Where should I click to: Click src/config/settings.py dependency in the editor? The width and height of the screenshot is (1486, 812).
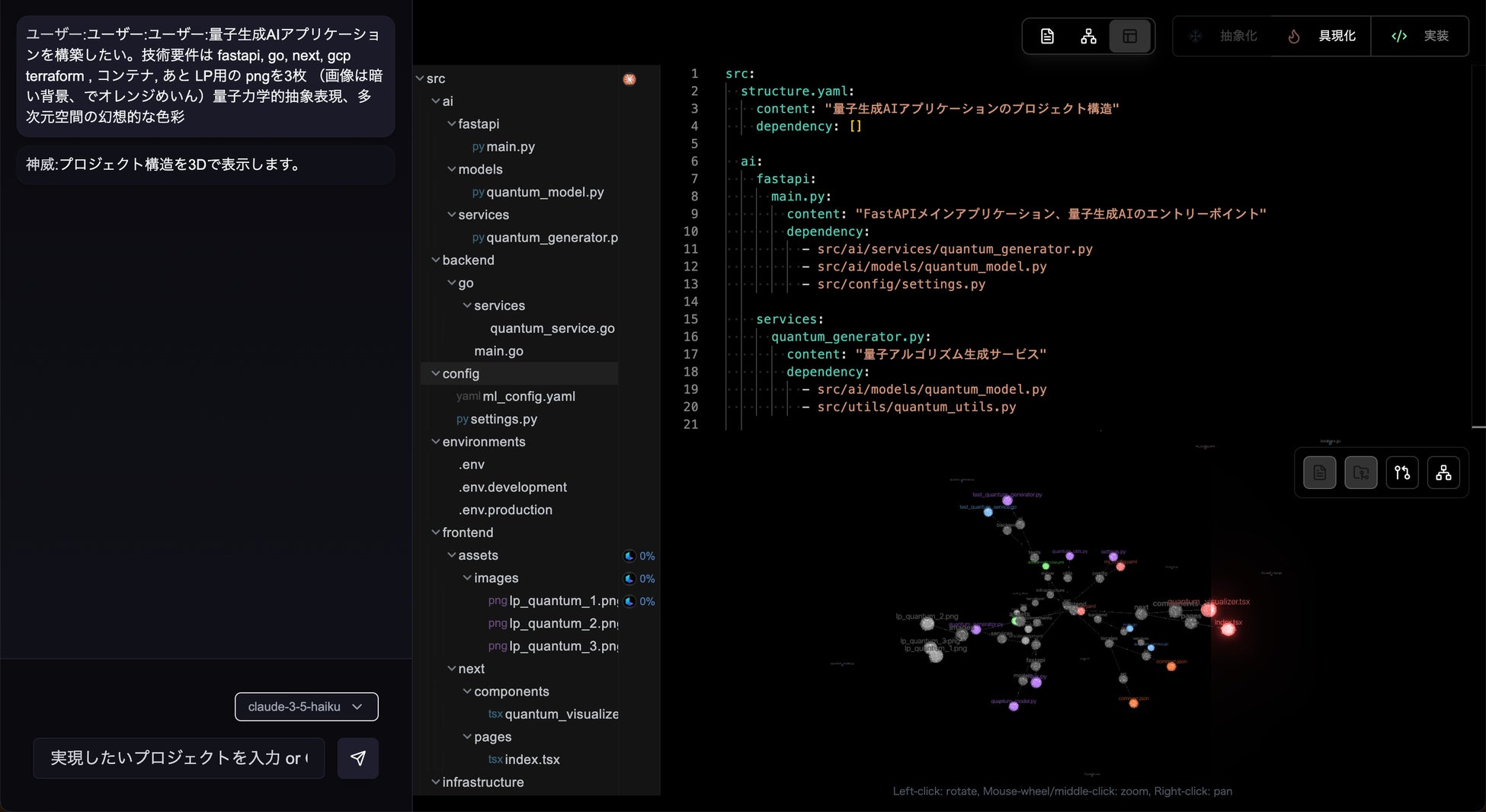point(902,284)
